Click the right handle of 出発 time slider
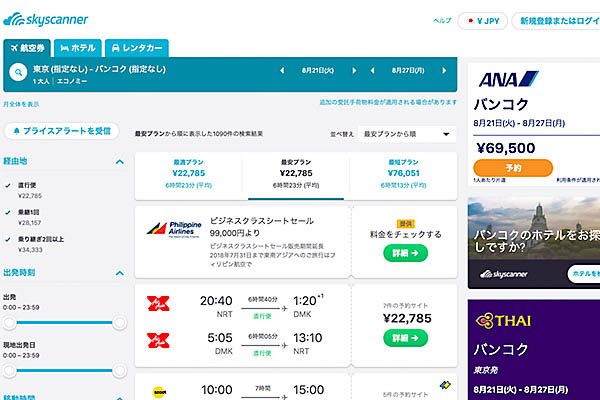The width and height of the screenshot is (600, 400). pos(119,323)
